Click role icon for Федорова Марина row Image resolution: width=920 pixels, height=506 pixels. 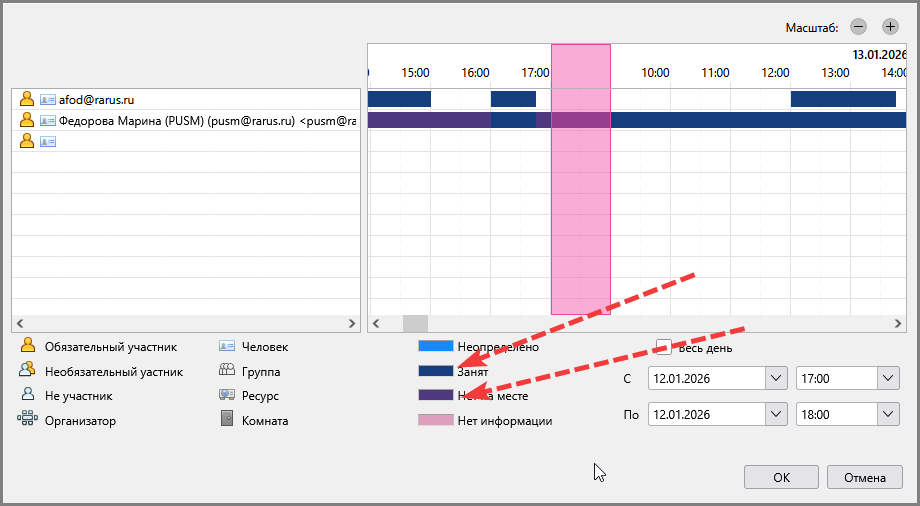pos(26,120)
